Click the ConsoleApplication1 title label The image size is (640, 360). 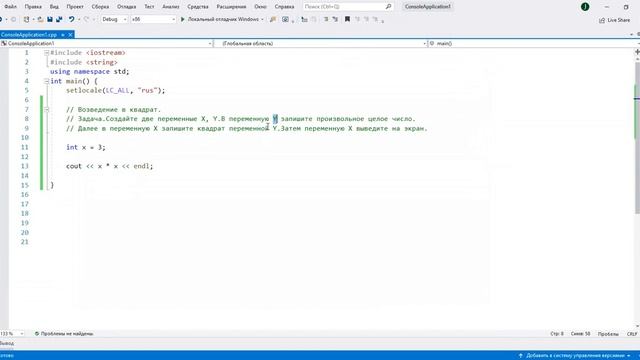point(428,7)
